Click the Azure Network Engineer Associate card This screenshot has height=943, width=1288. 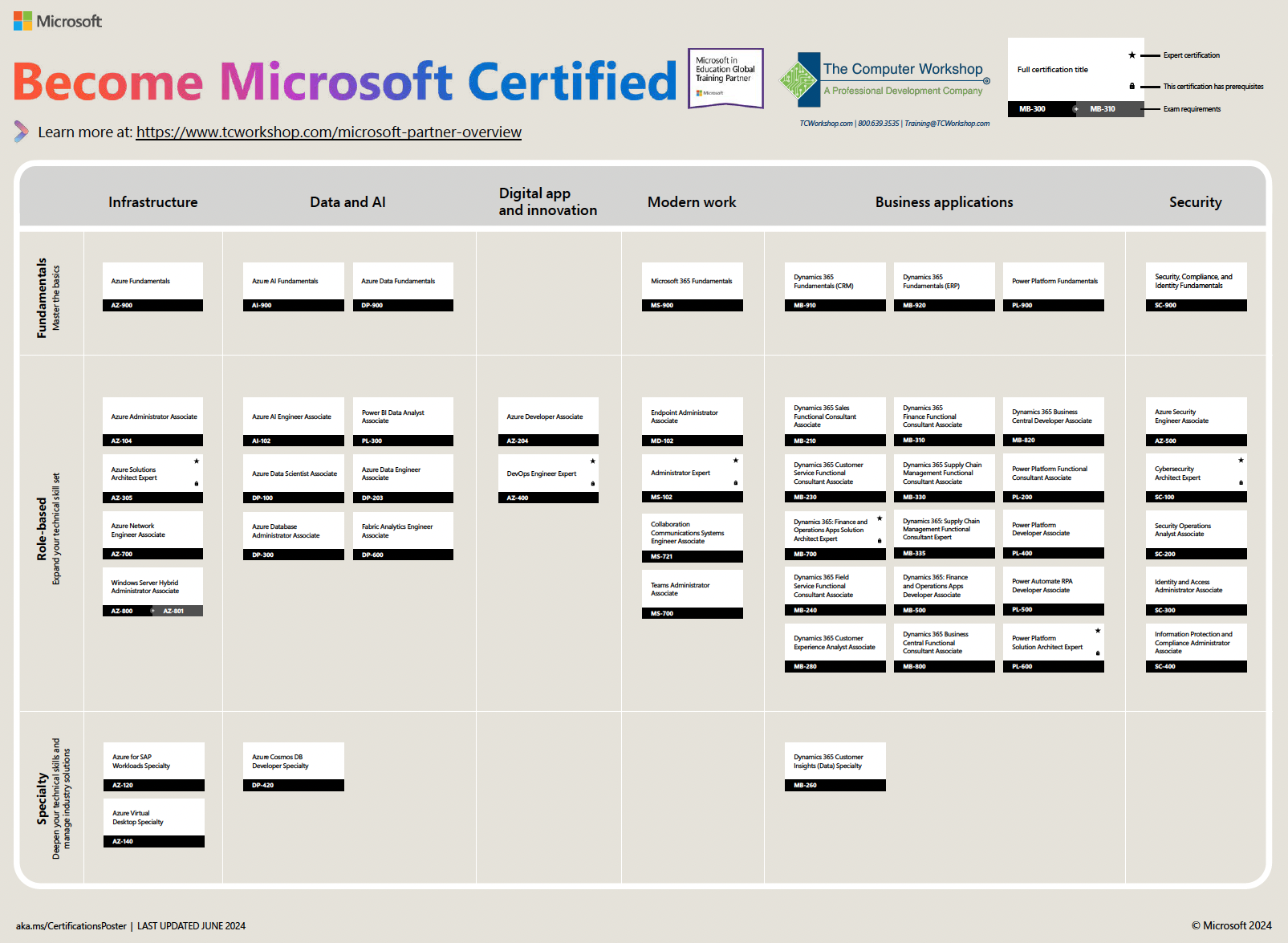(152, 535)
